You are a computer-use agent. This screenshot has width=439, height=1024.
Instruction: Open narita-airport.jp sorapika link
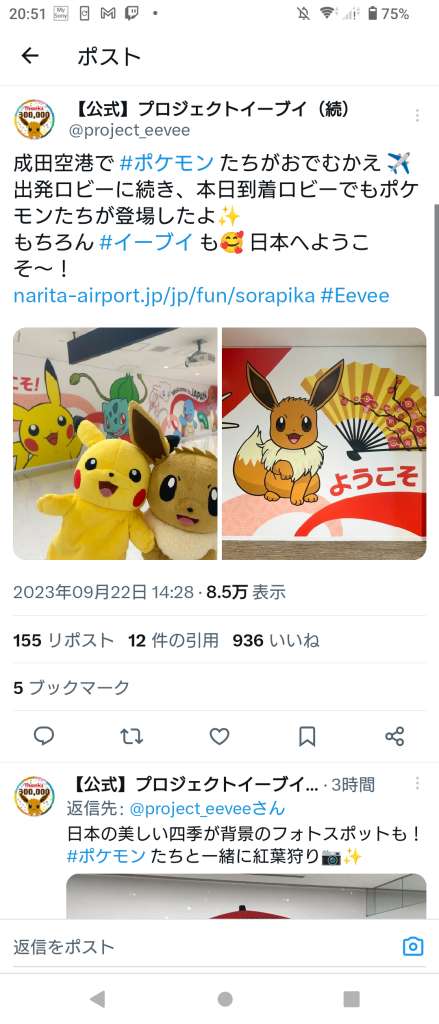click(x=164, y=296)
